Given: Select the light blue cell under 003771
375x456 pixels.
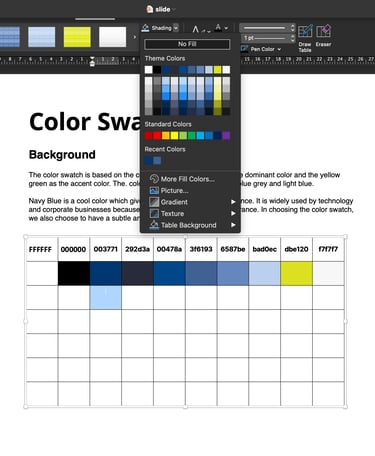Looking at the screenshot, I should click(x=105, y=297).
